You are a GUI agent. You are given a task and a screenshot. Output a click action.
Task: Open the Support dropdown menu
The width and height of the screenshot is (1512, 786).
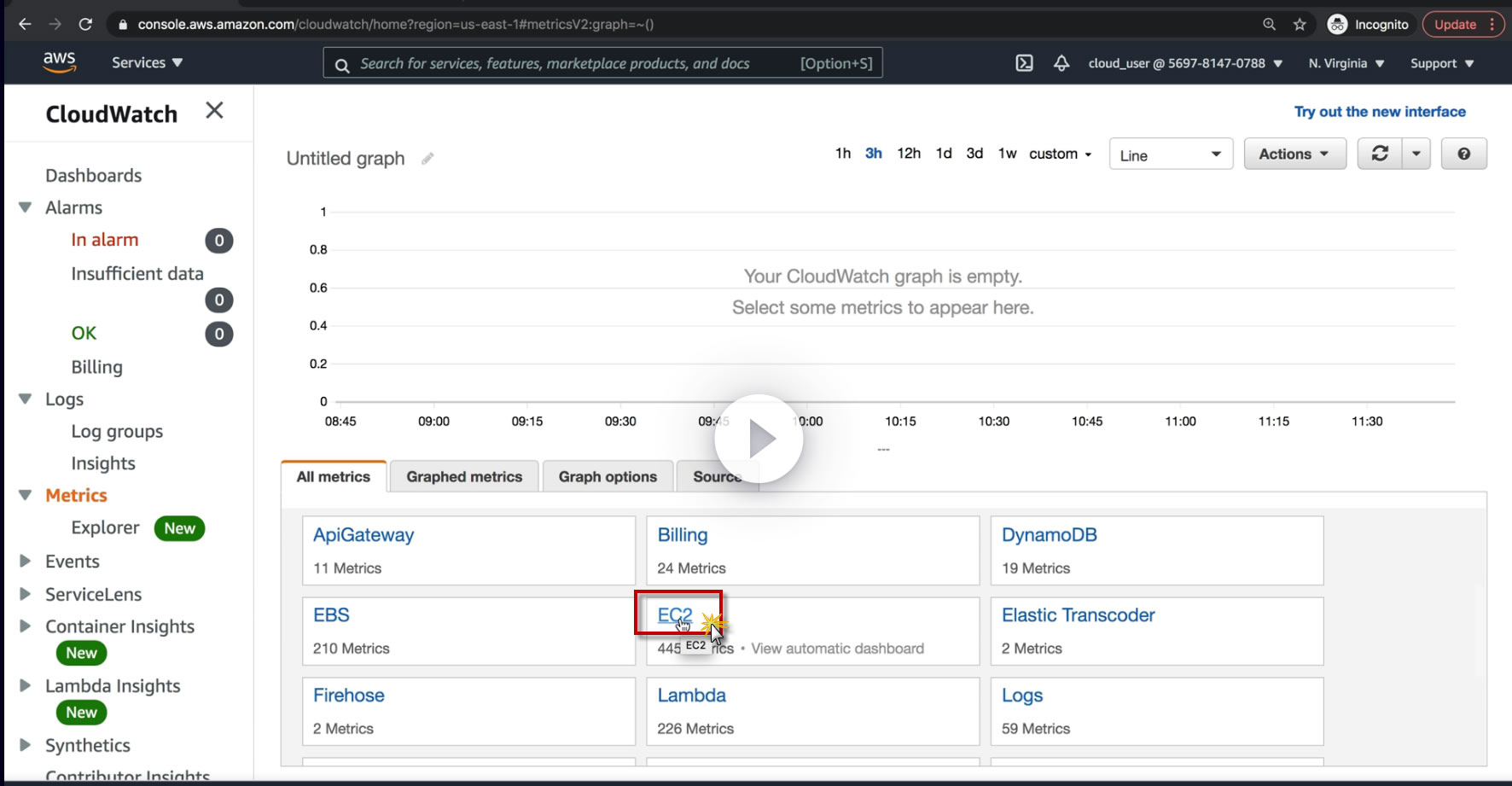[1442, 63]
